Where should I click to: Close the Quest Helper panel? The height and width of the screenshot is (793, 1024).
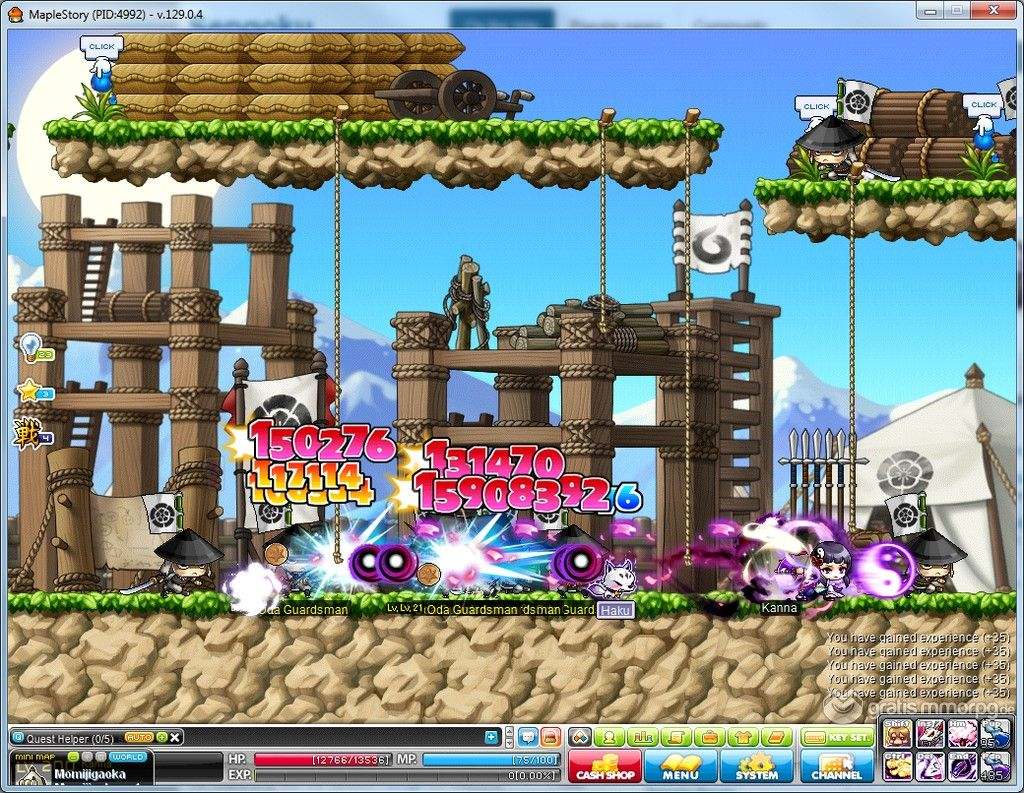click(x=175, y=737)
